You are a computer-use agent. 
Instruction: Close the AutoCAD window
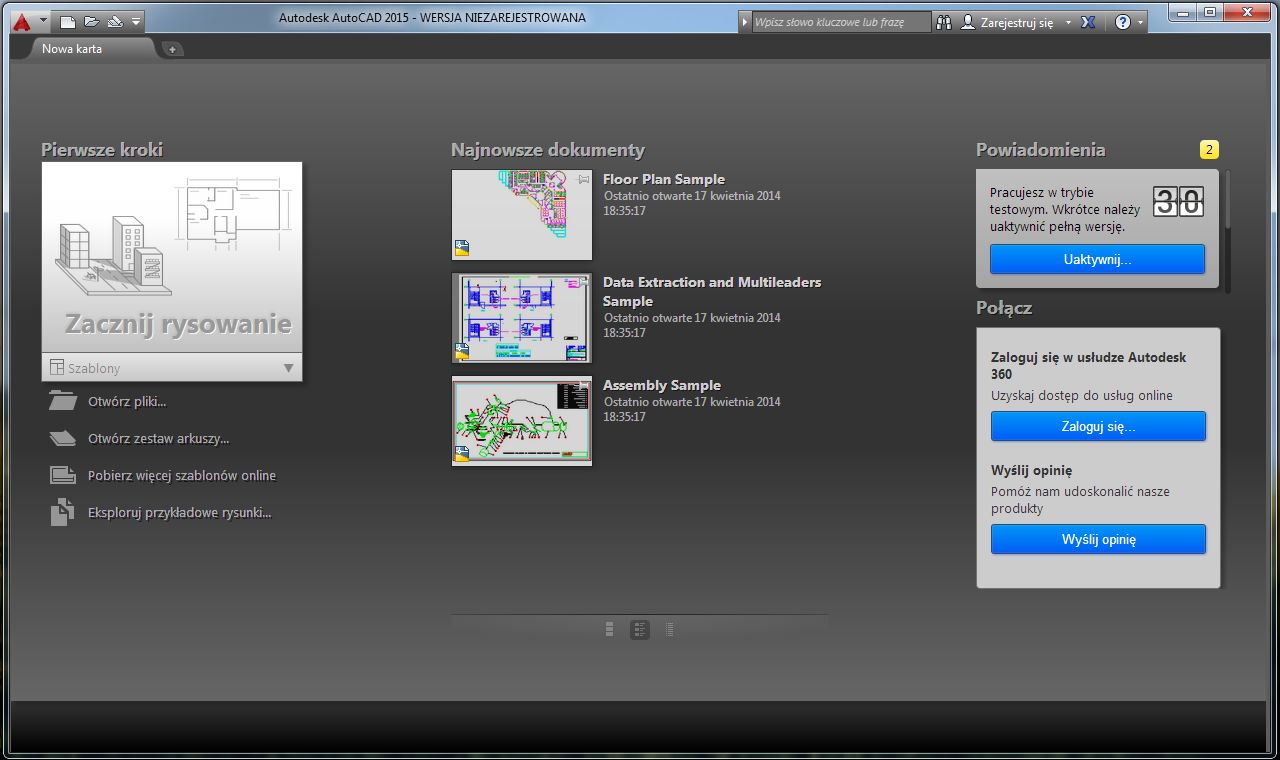(x=1246, y=12)
